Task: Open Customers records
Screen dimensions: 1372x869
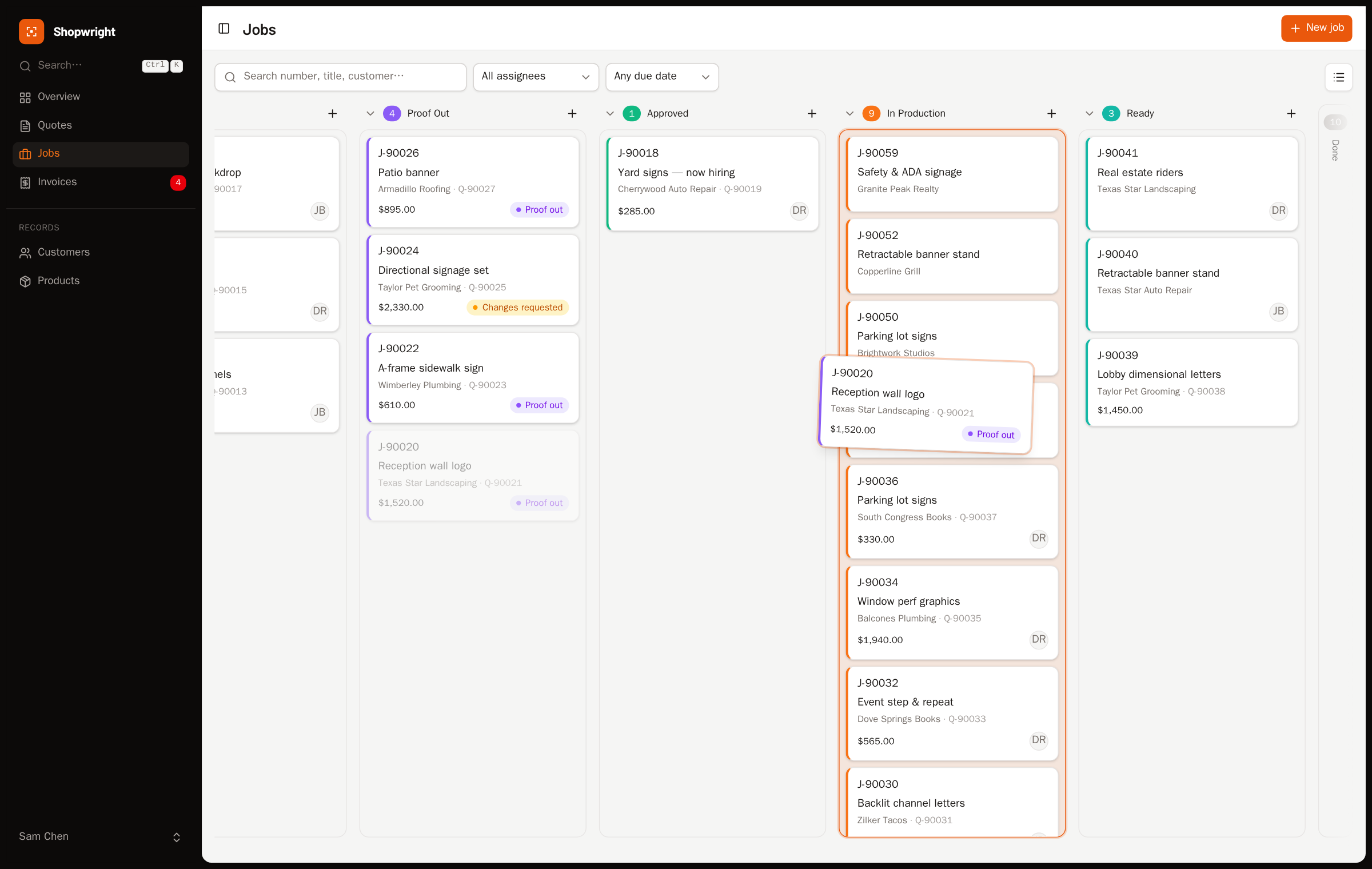Action: (101, 253)
